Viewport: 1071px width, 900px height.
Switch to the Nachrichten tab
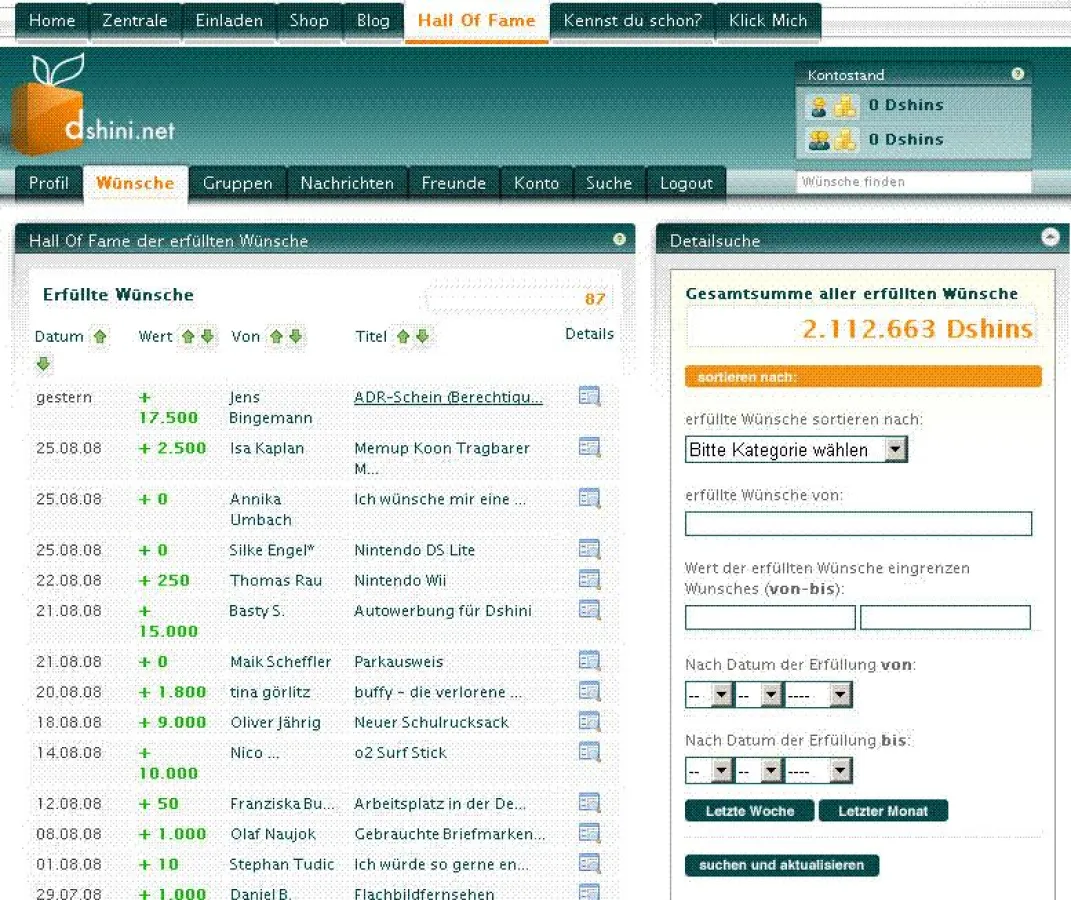pos(347,183)
